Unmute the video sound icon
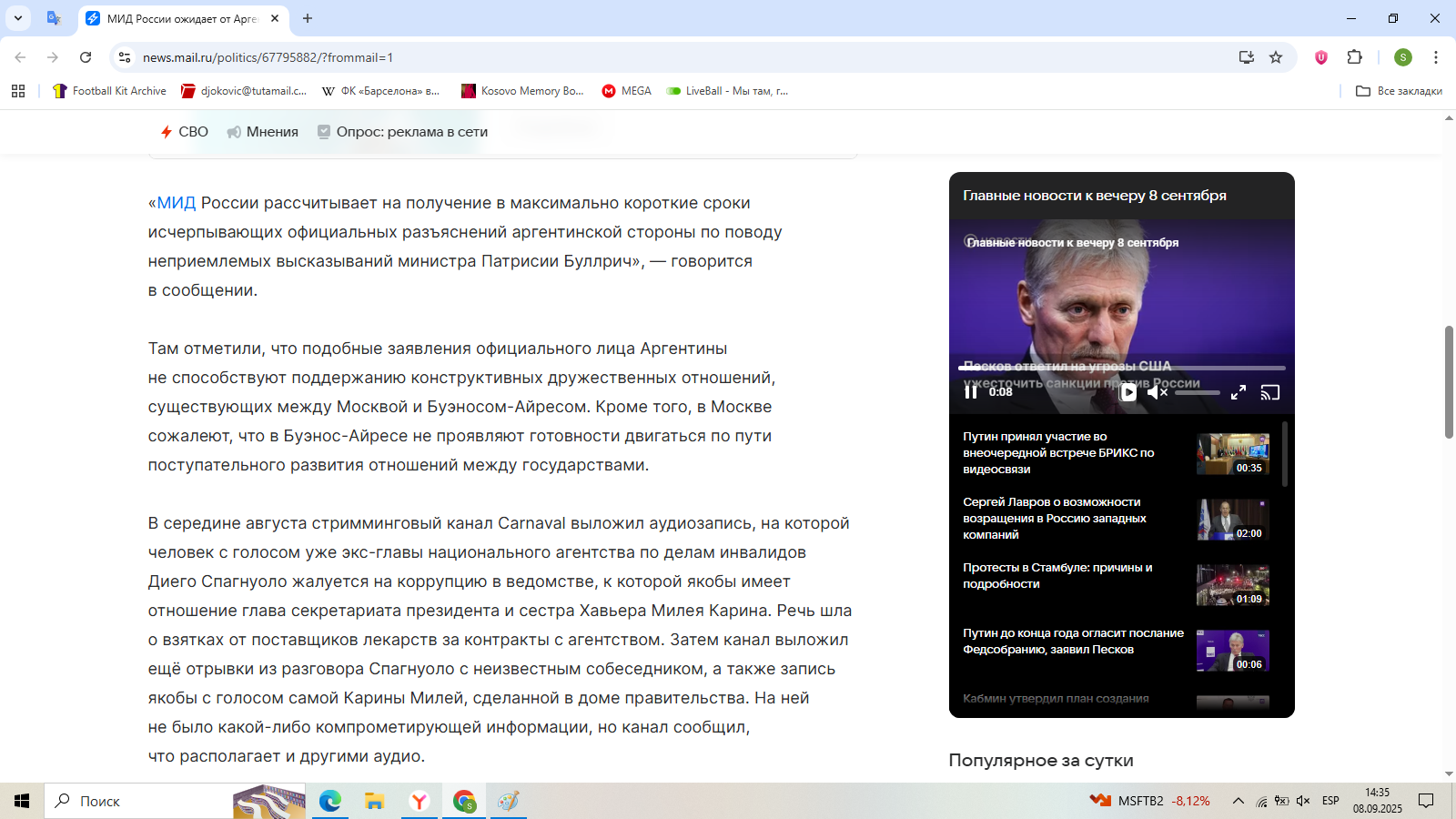Viewport: 1456px width, 819px height. 1158,392
